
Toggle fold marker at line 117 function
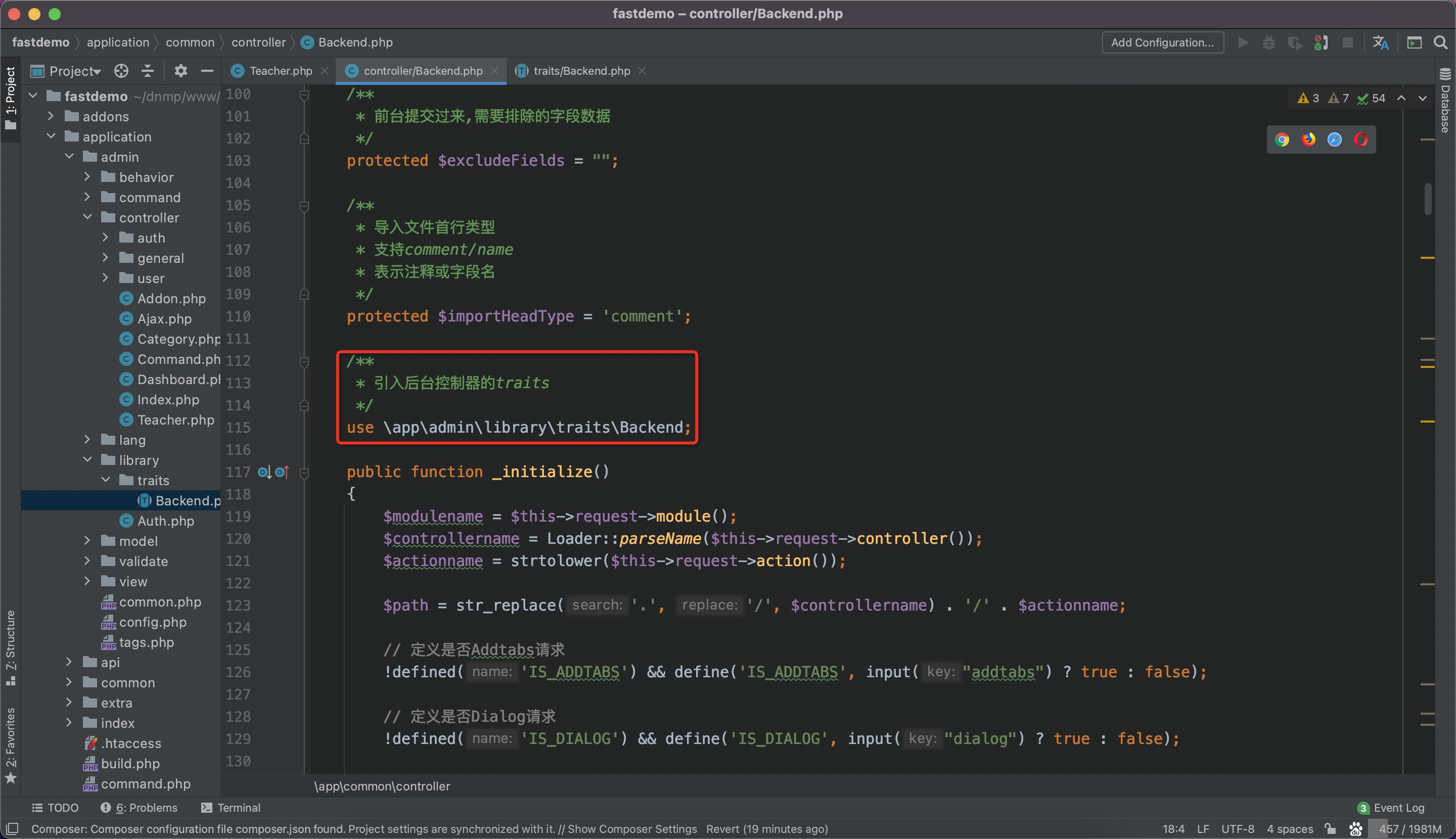coord(304,473)
